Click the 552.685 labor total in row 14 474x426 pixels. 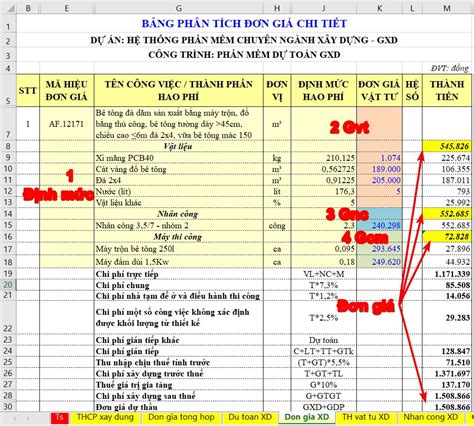pos(447,214)
